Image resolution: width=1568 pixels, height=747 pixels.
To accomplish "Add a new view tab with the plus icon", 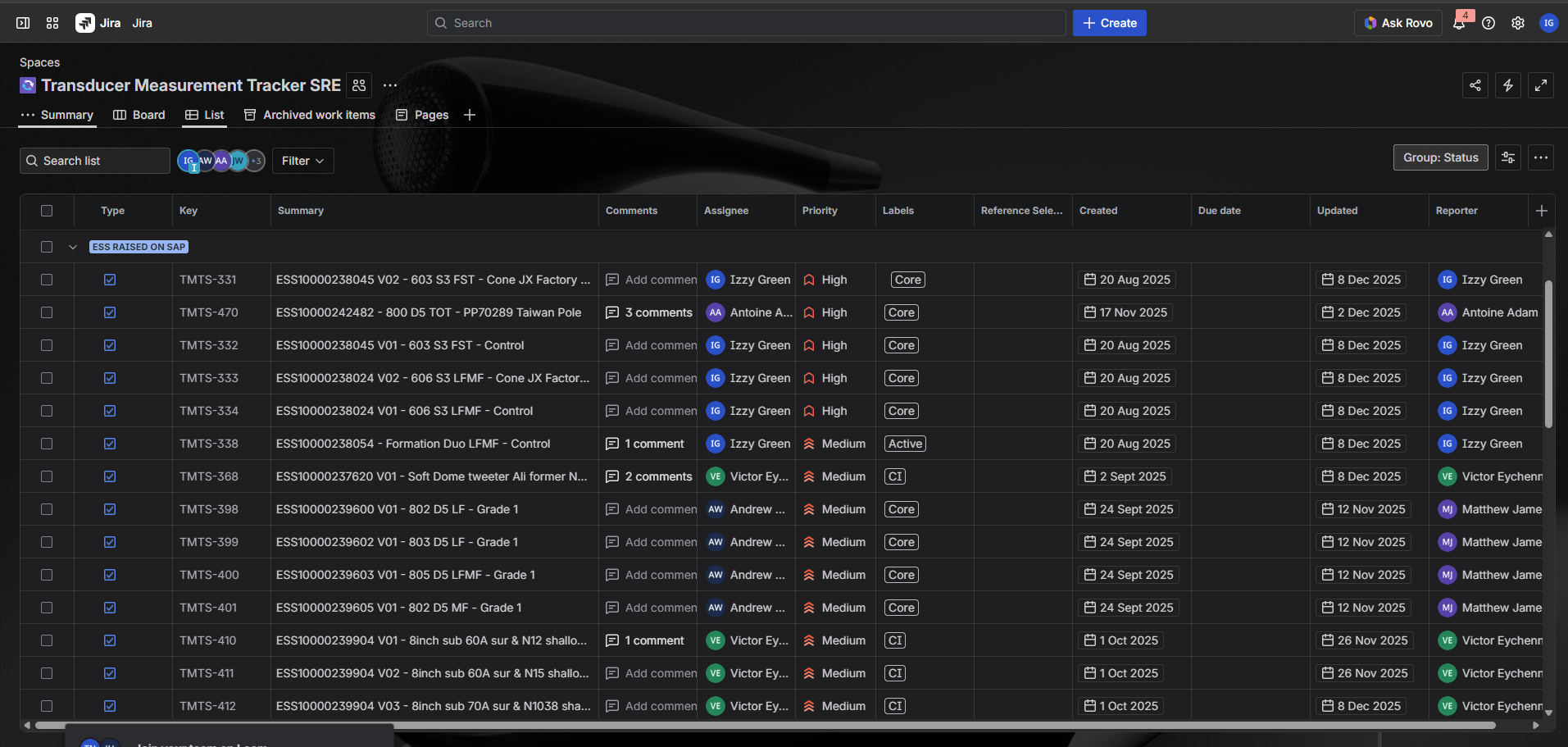I will pos(470,115).
